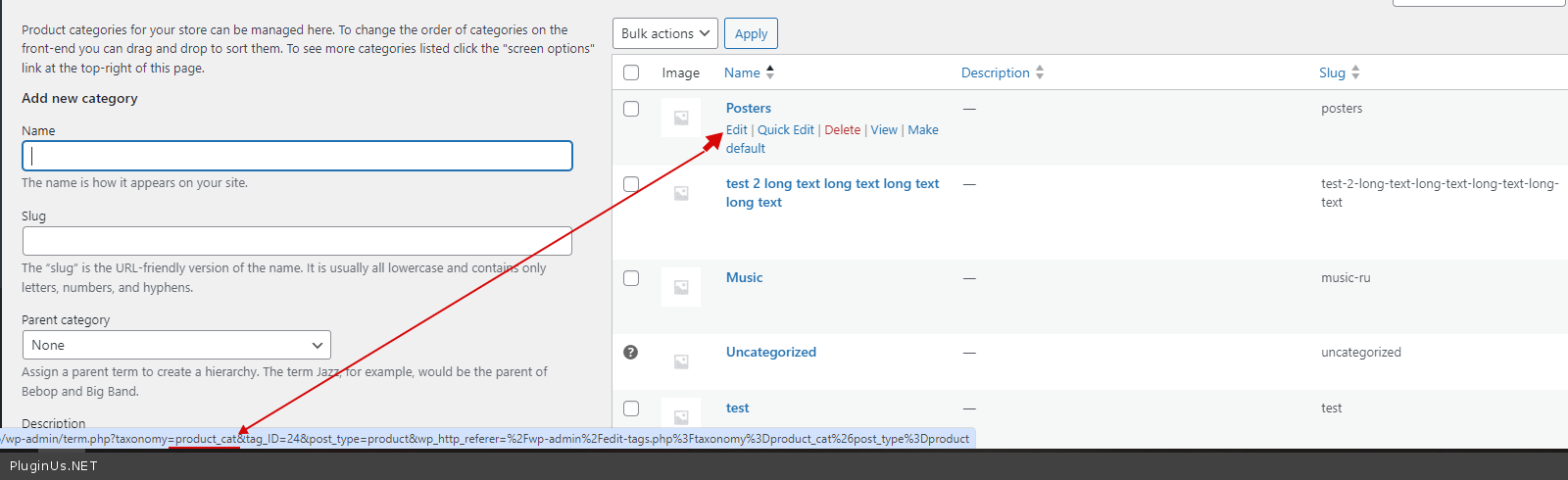Click Quick Edit under Posters
The image size is (1568, 480).
(x=785, y=129)
